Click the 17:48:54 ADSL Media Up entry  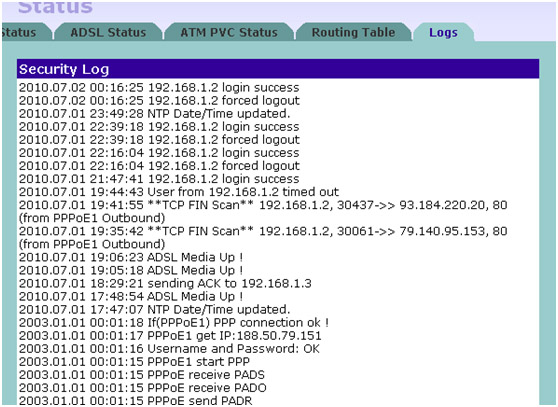(131, 296)
